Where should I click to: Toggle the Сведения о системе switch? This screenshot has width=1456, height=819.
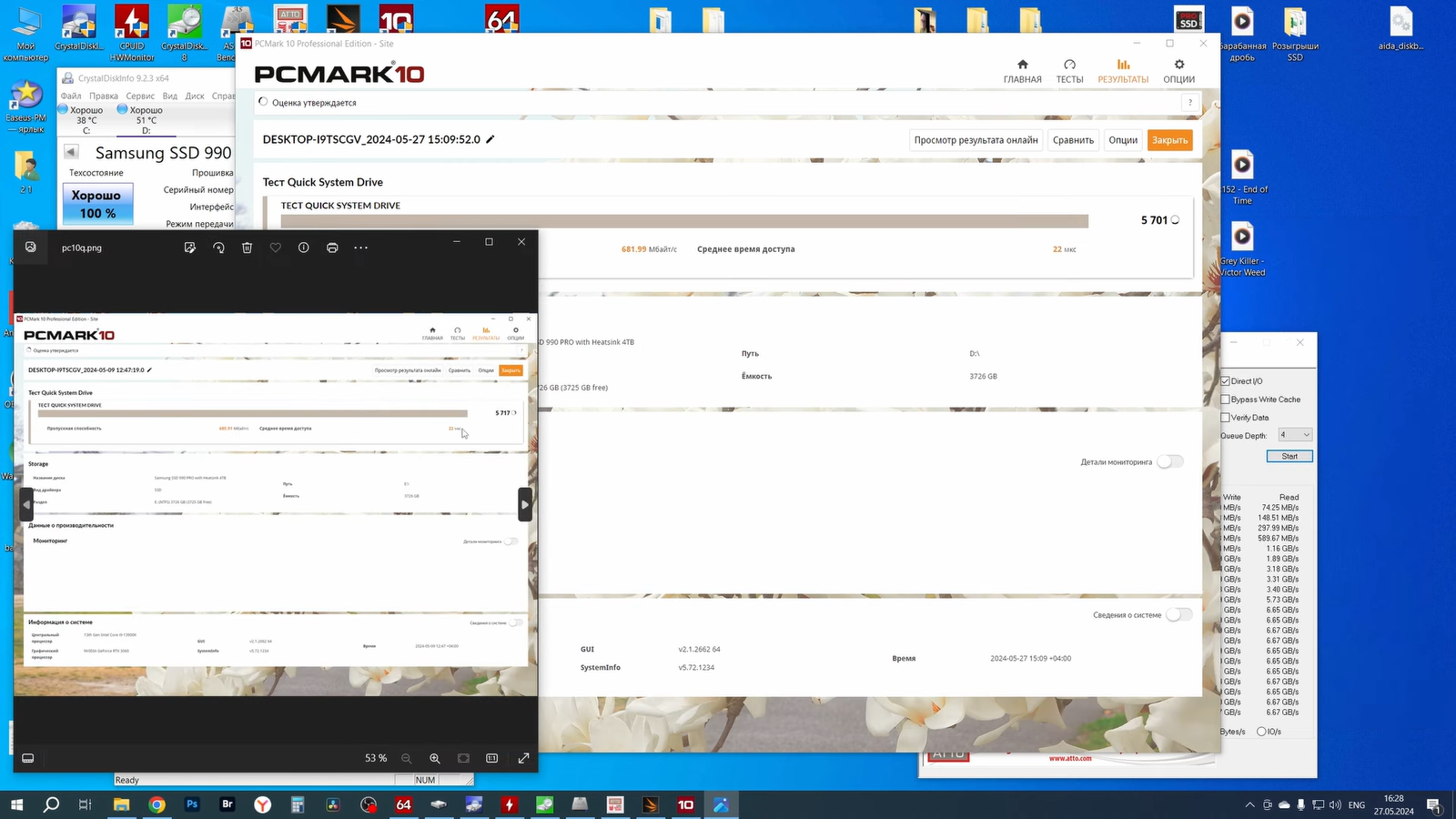pyautogui.click(x=1178, y=614)
